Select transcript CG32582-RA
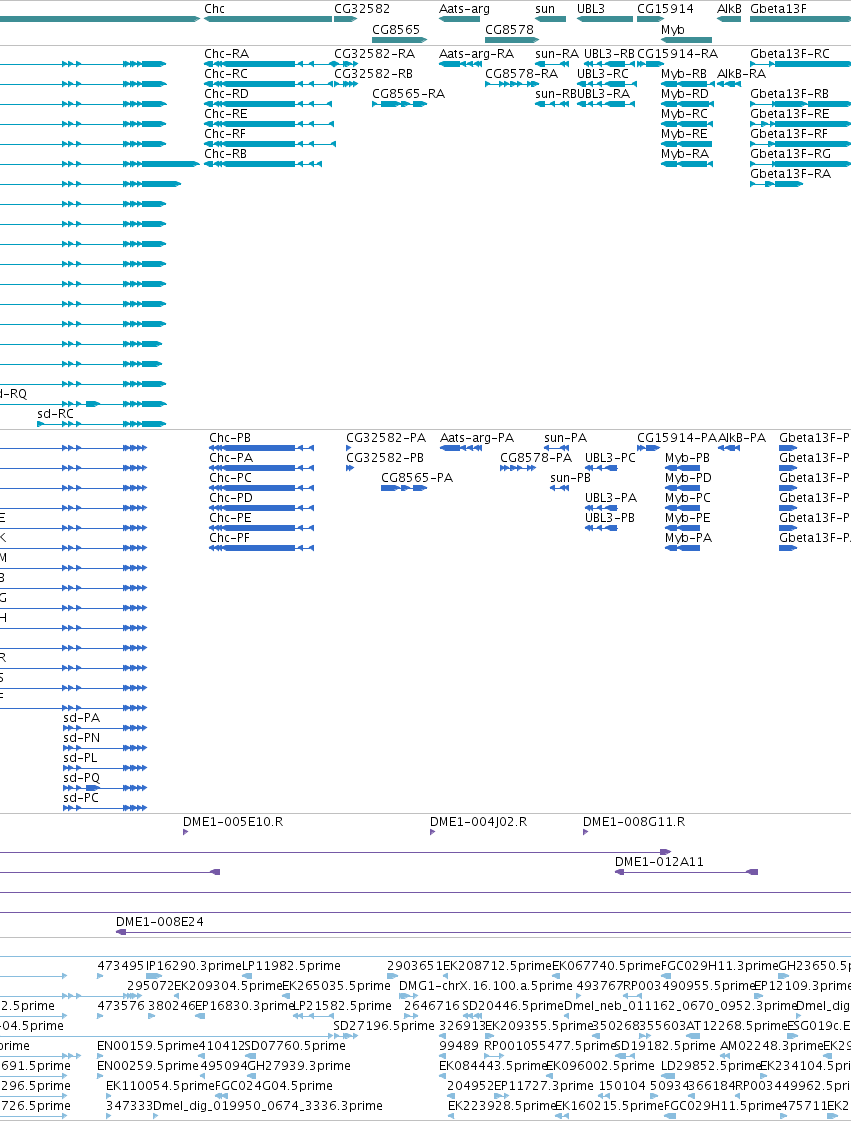This screenshot has height=1121, width=851. 374,54
